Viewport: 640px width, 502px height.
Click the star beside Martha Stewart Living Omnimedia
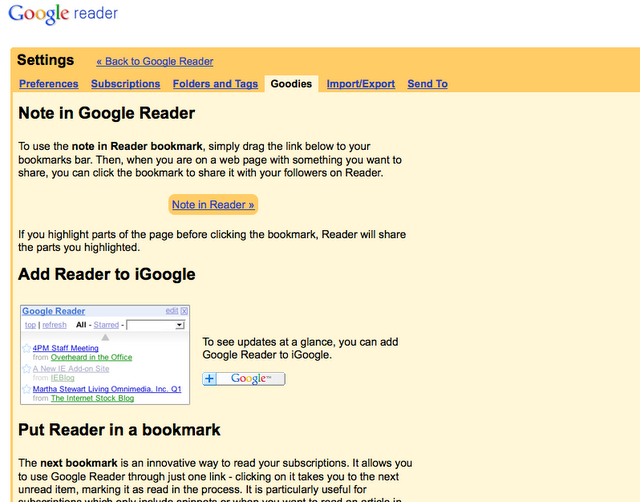[27, 389]
